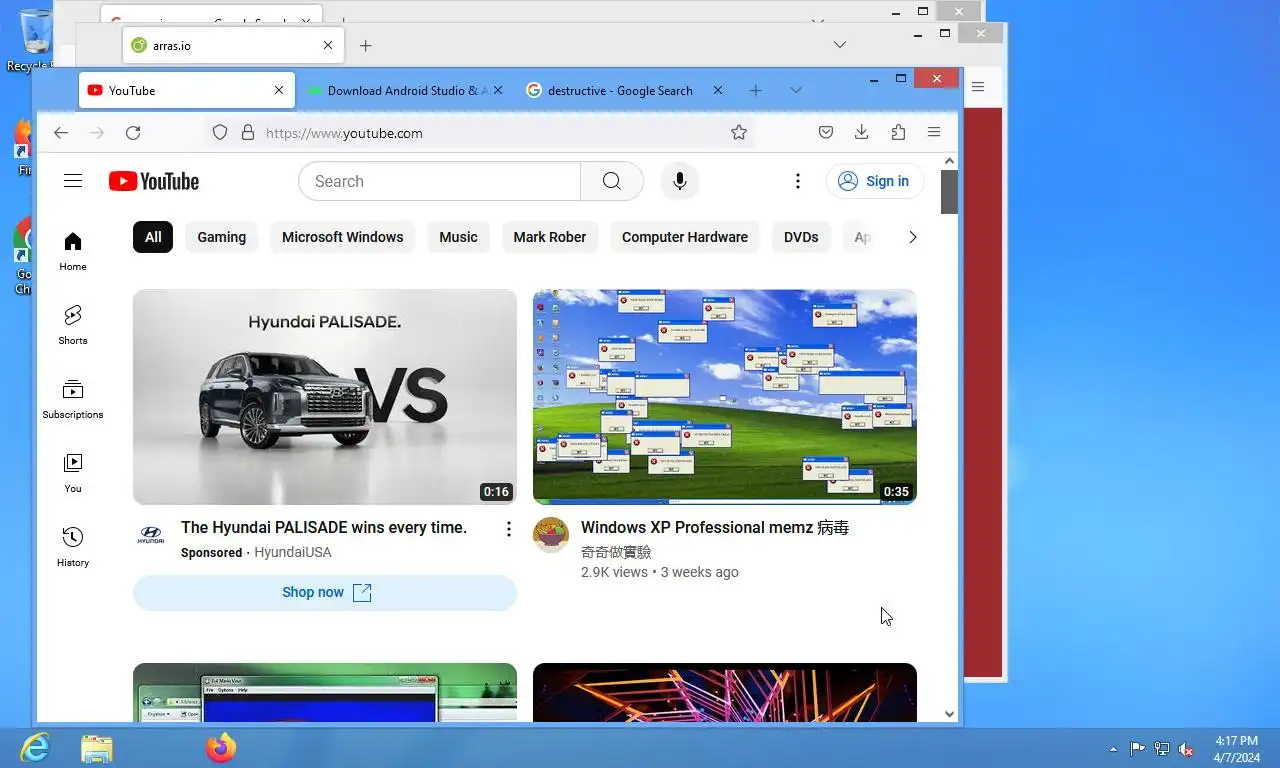
Task: Select the All filter chip
Action: [x=153, y=237]
